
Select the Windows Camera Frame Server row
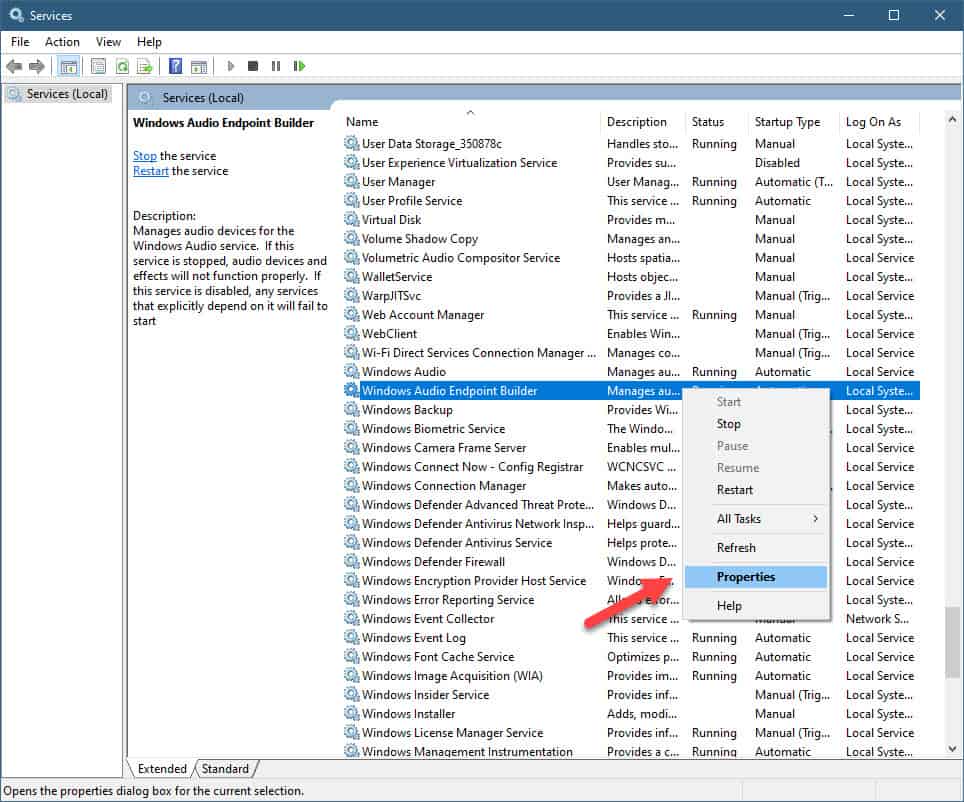point(631,448)
